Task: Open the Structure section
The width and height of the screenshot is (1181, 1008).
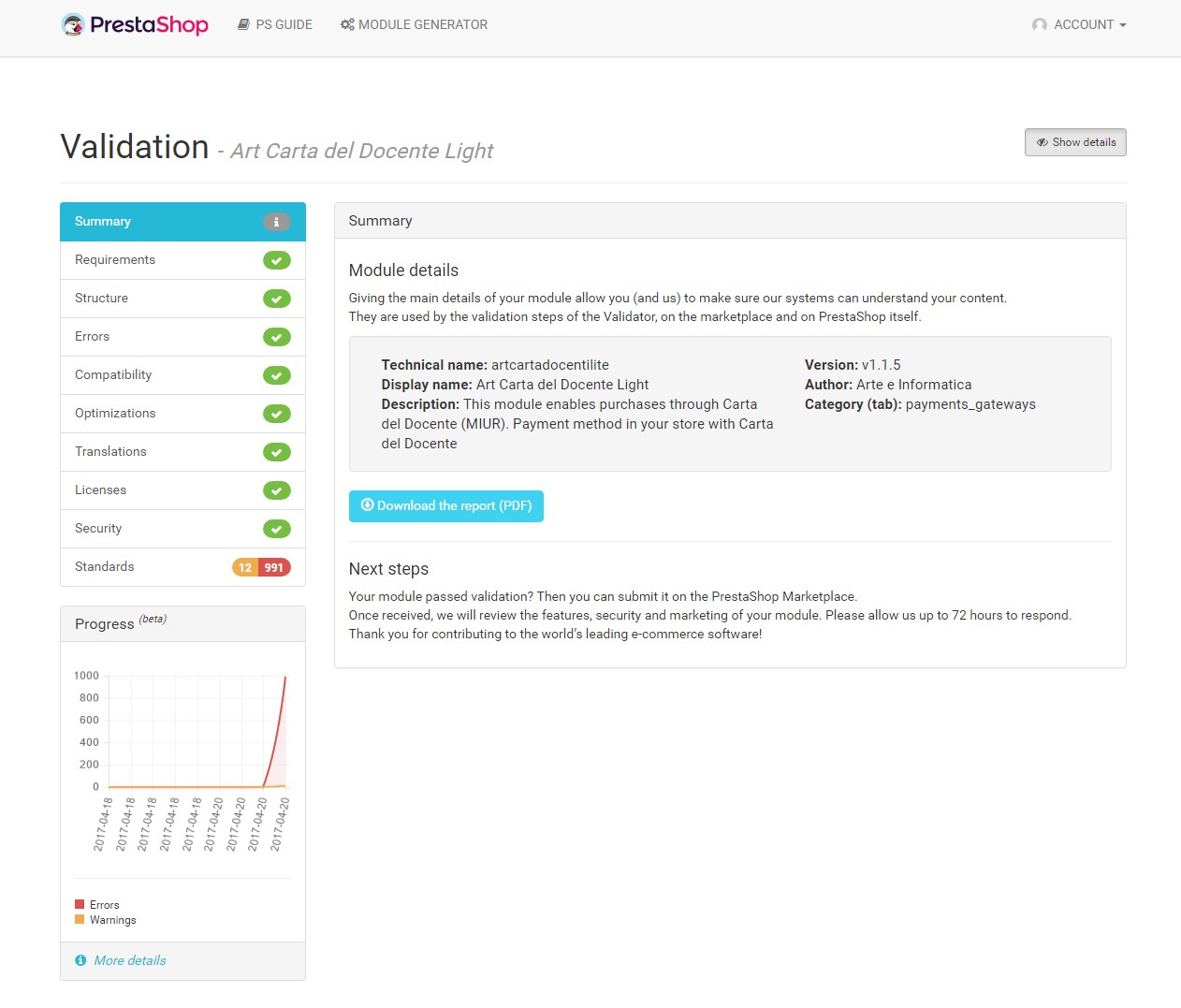Action: coord(182,299)
